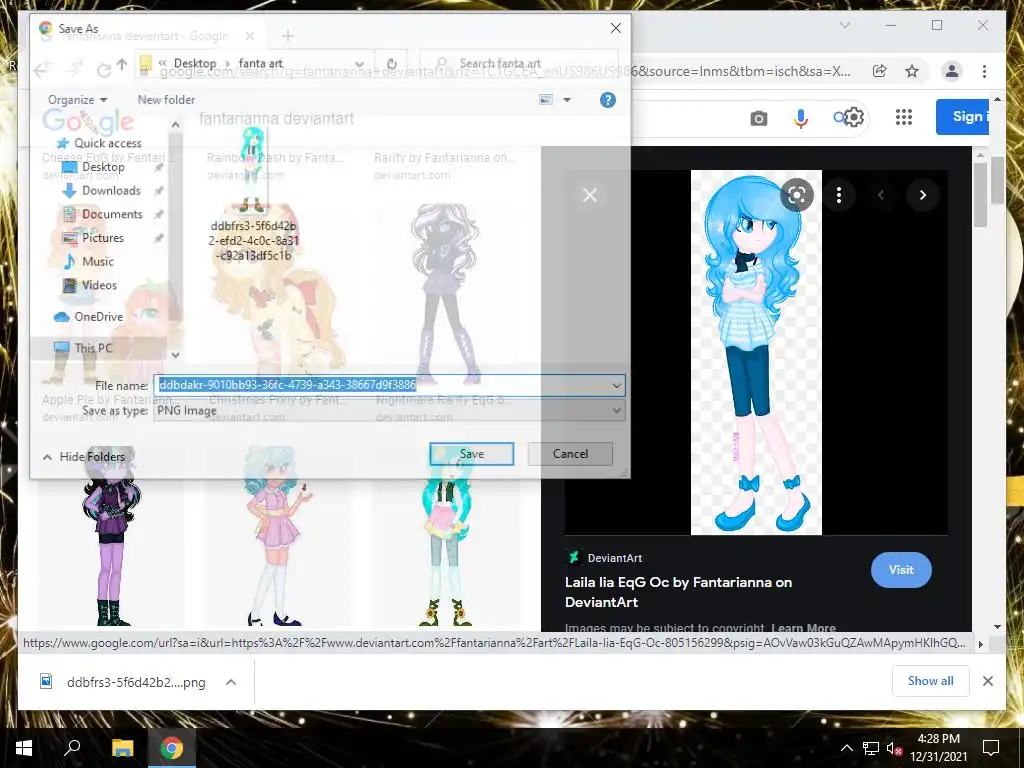Go up one folder level in dialog
The width and height of the screenshot is (1024, 768).
click(122, 64)
